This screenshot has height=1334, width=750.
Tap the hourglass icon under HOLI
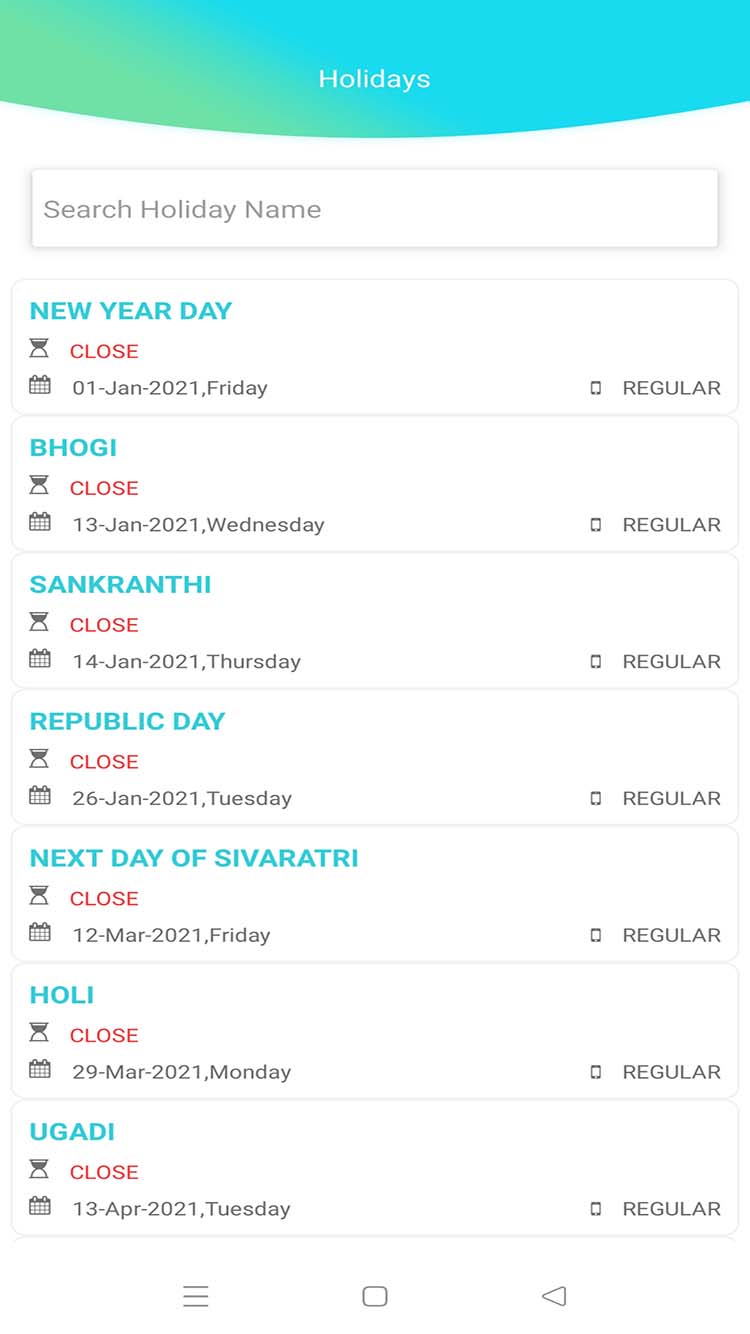tap(39, 1033)
